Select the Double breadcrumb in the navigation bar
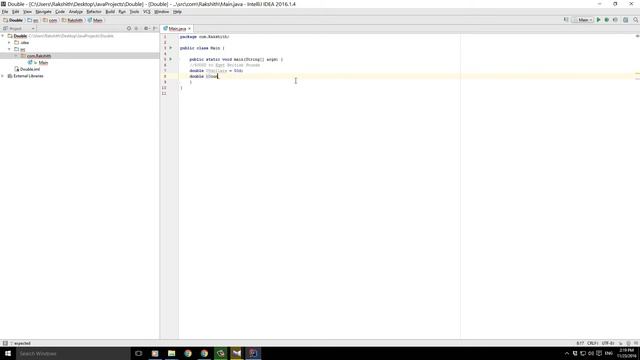Image resolution: width=640 pixels, height=360 pixels. coord(13,20)
